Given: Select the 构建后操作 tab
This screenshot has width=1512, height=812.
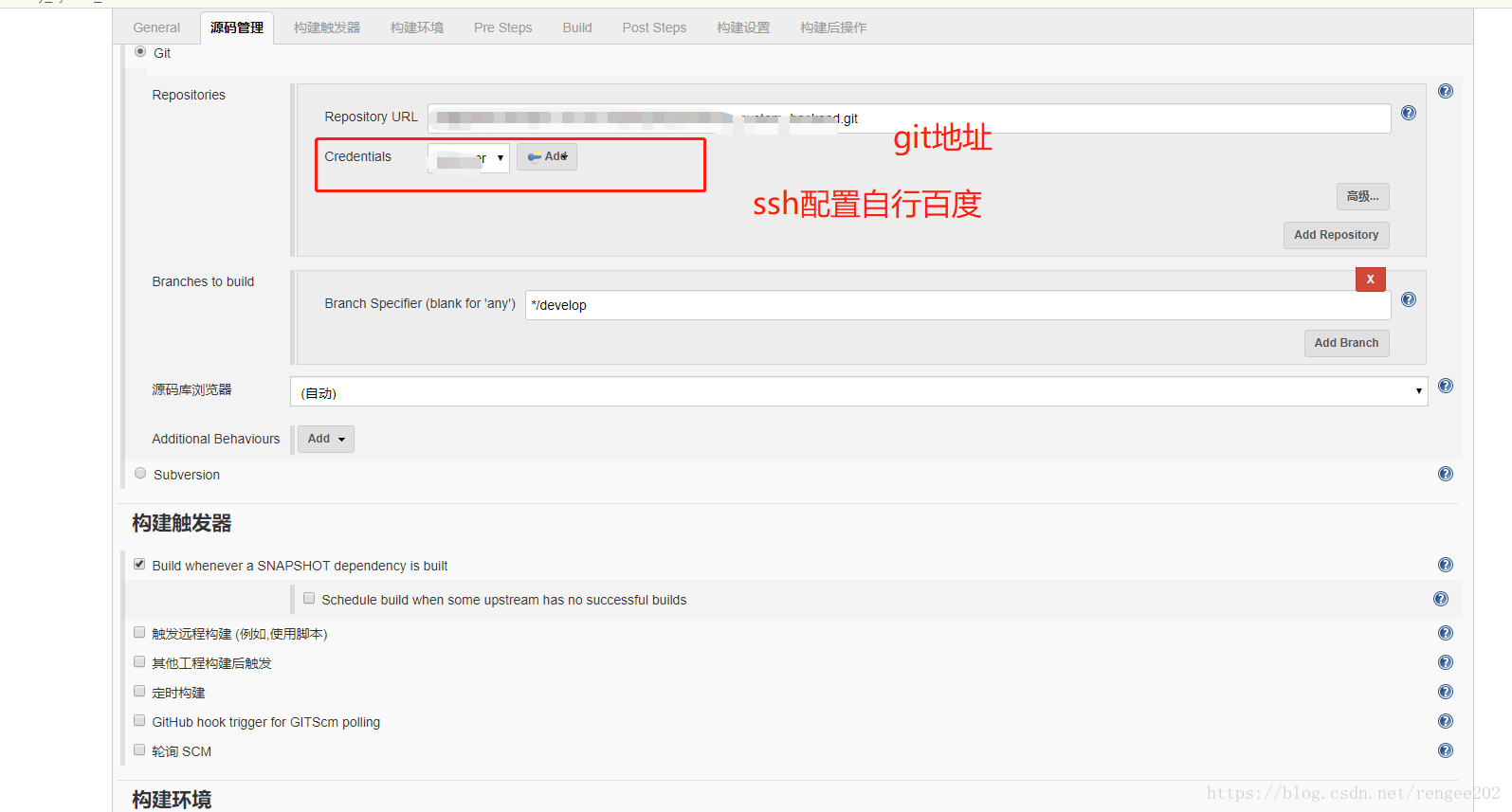Looking at the screenshot, I should point(833,27).
